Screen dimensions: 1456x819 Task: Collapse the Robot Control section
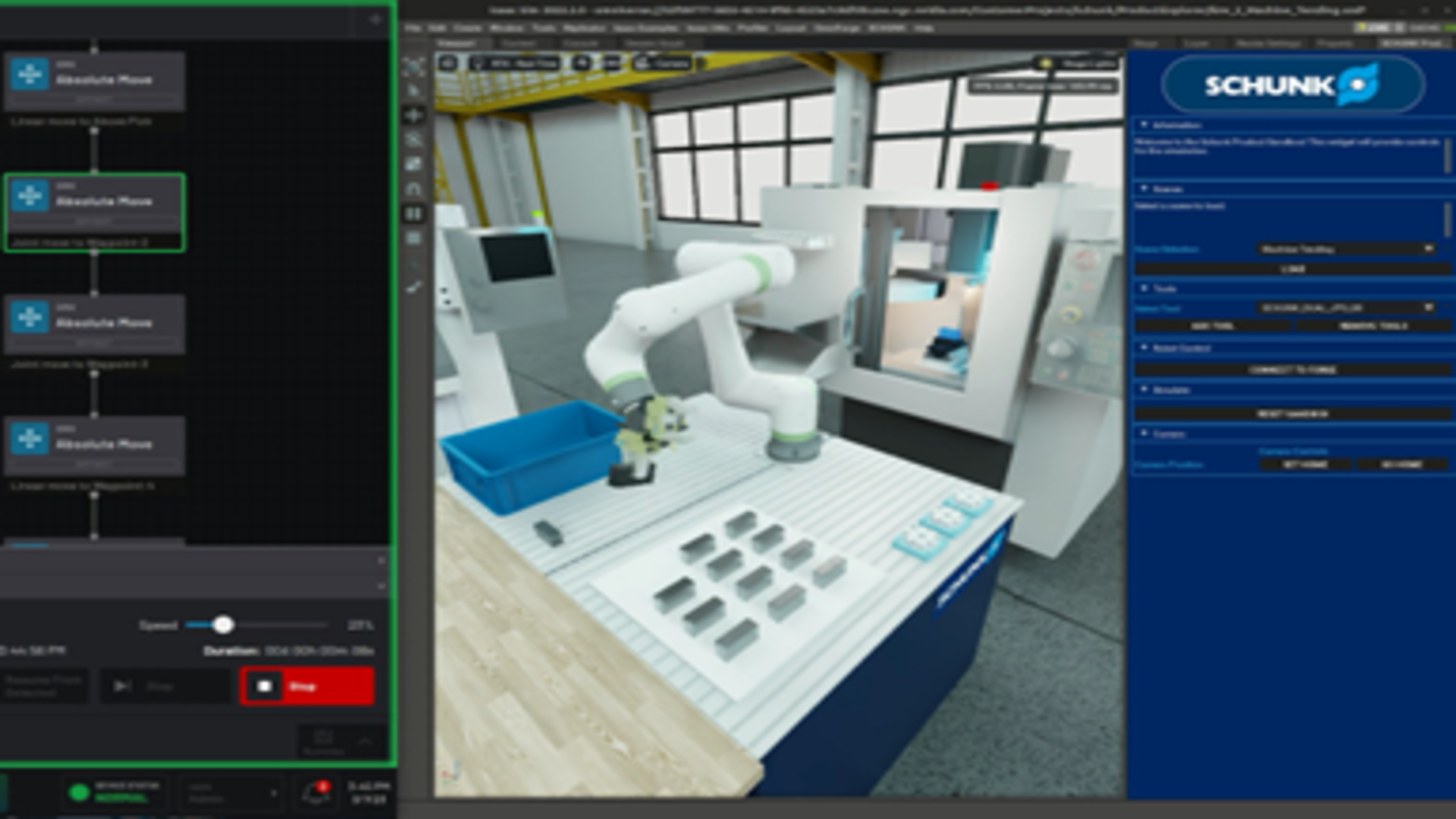pos(1144,348)
